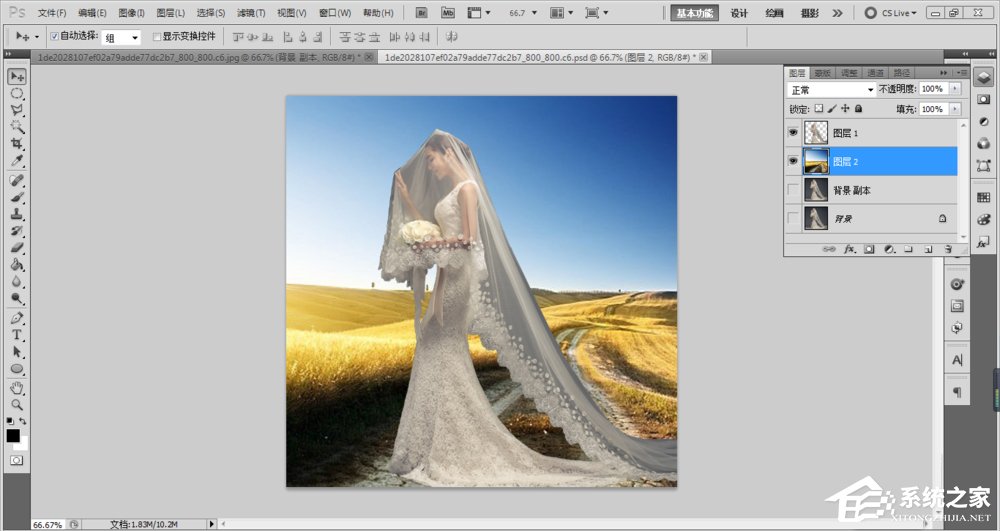Open layer style fx menu in Layers panel
1000x531 pixels.
click(849, 248)
